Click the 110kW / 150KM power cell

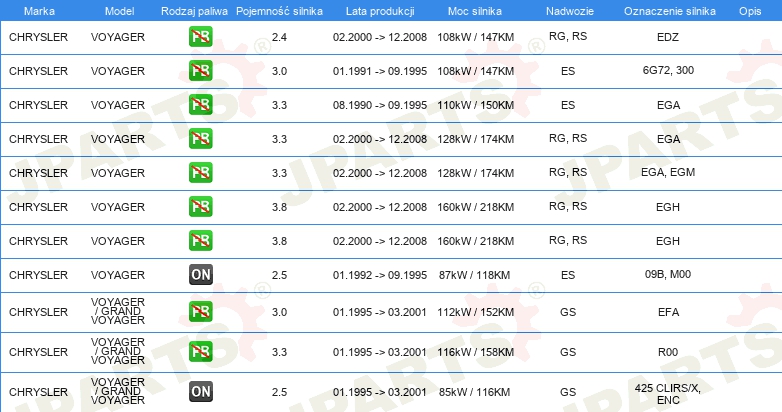[x=475, y=105]
